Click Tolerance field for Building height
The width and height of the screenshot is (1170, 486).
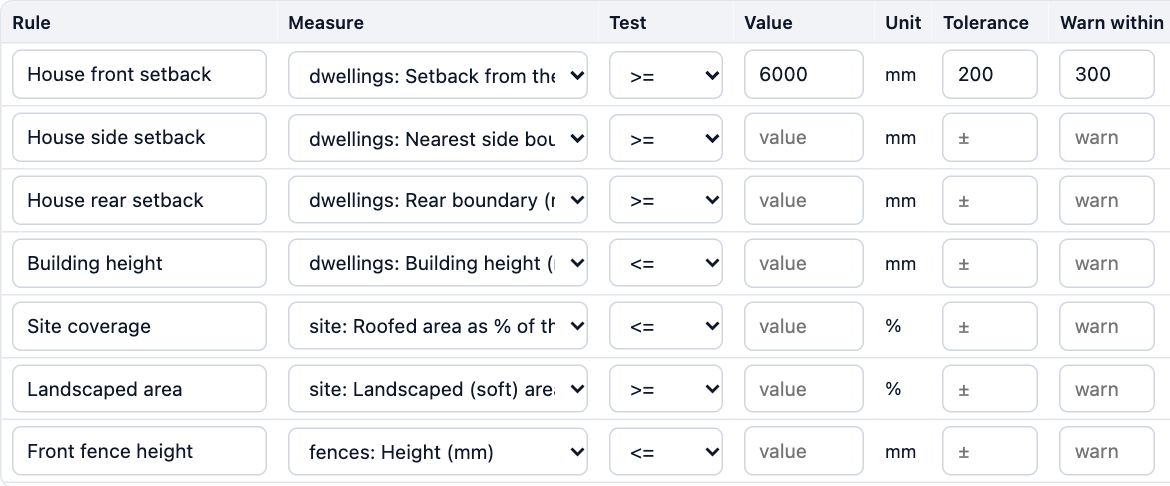(989, 264)
